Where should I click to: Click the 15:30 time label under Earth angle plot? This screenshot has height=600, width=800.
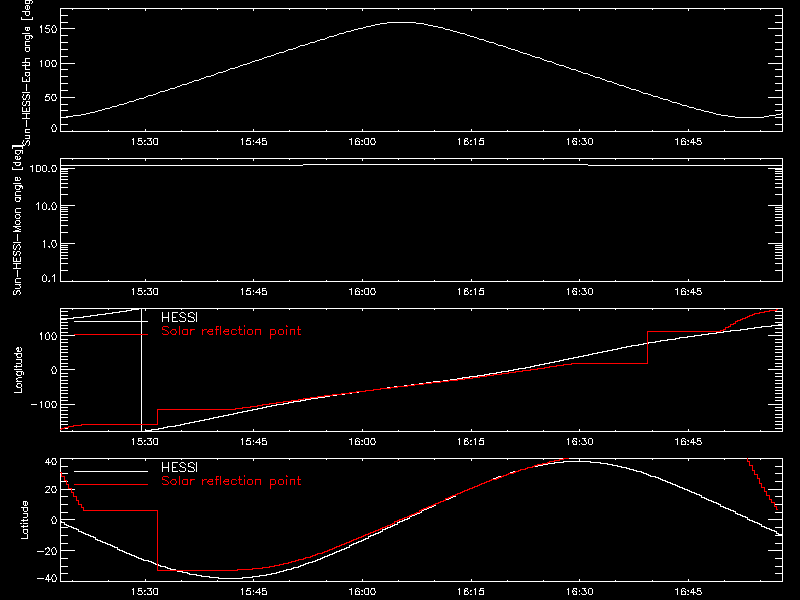pos(145,142)
